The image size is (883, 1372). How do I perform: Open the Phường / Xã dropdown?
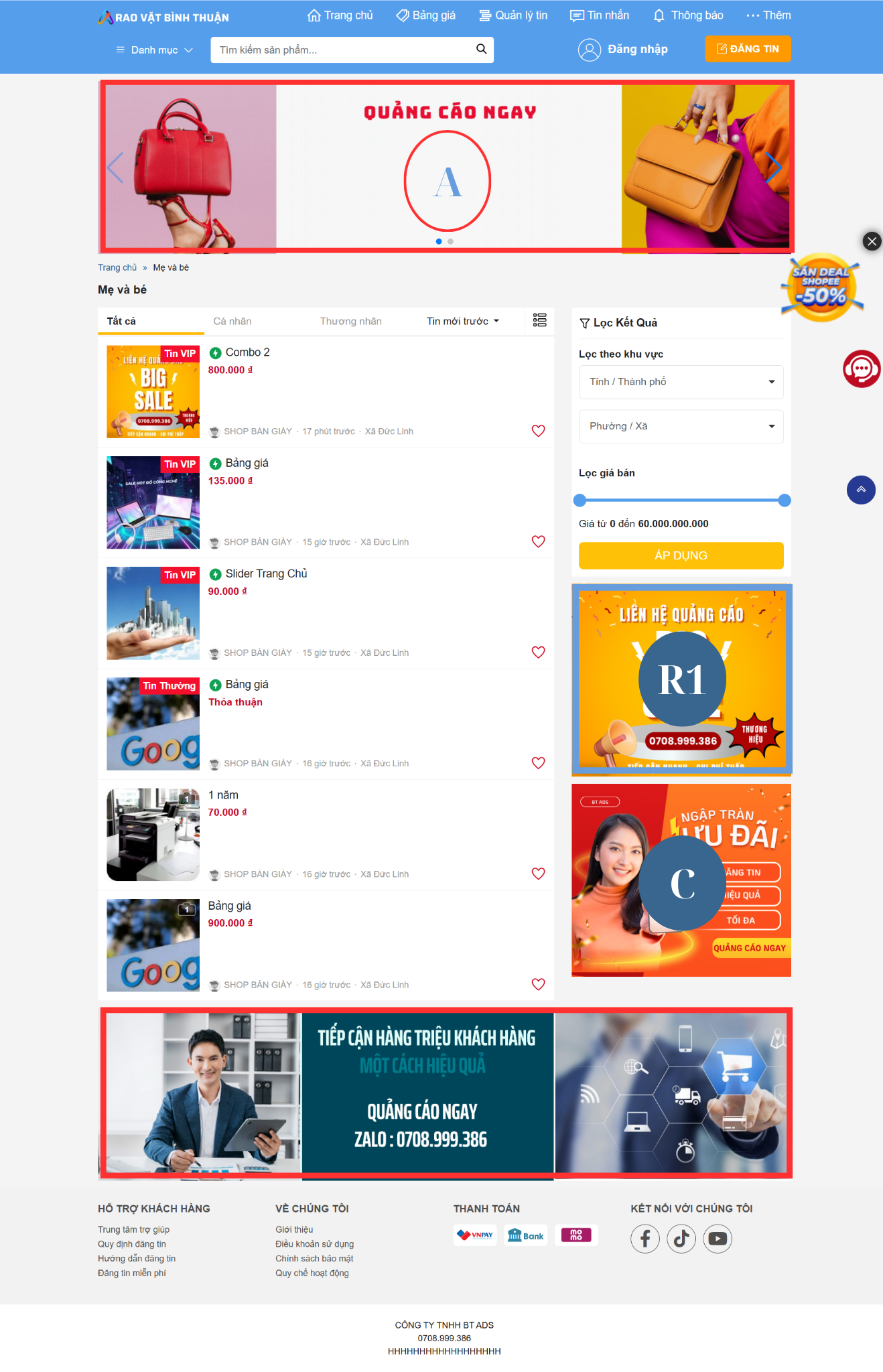681,426
